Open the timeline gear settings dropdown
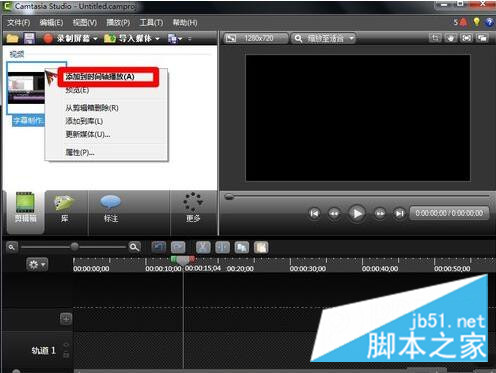Screen dimensions: 496x373 pyautogui.click(x=37, y=265)
